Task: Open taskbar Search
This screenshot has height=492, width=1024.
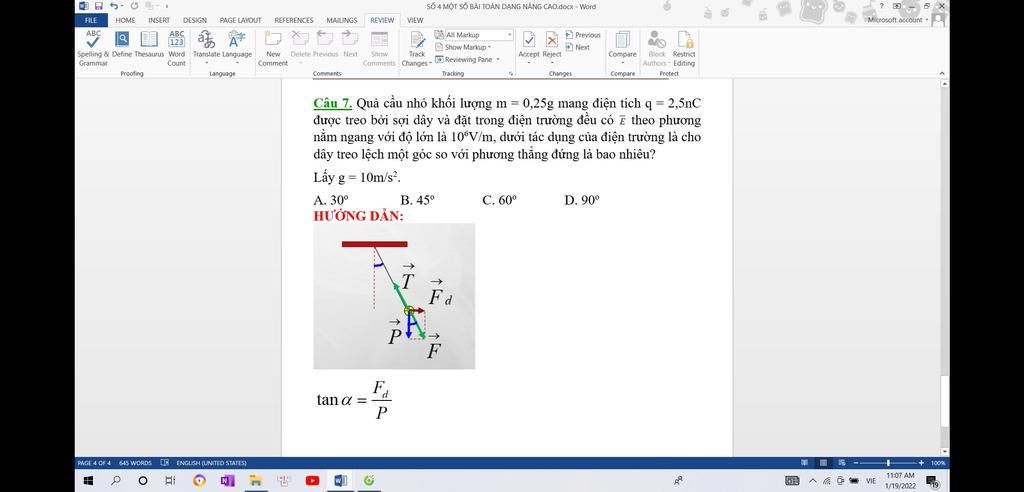Action: (x=116, y=481)
